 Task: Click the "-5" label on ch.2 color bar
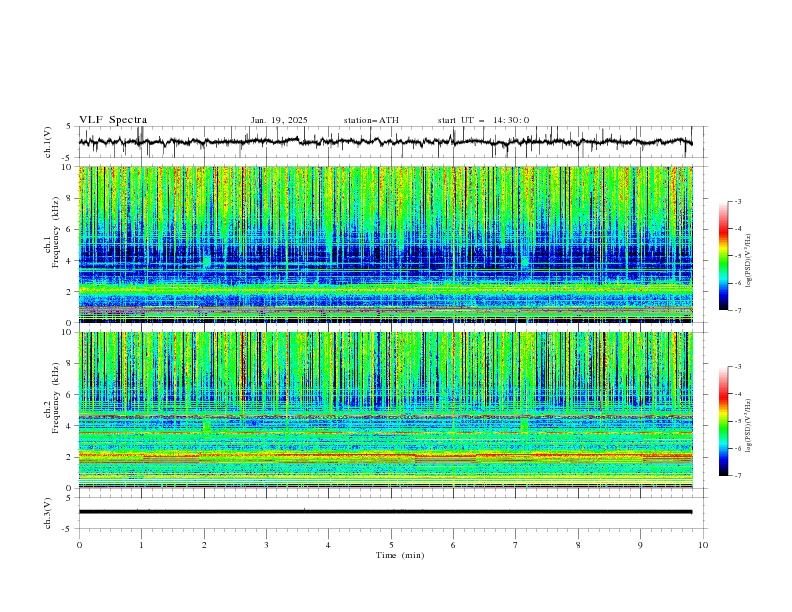pyautogui.click(x=738, y=421)
